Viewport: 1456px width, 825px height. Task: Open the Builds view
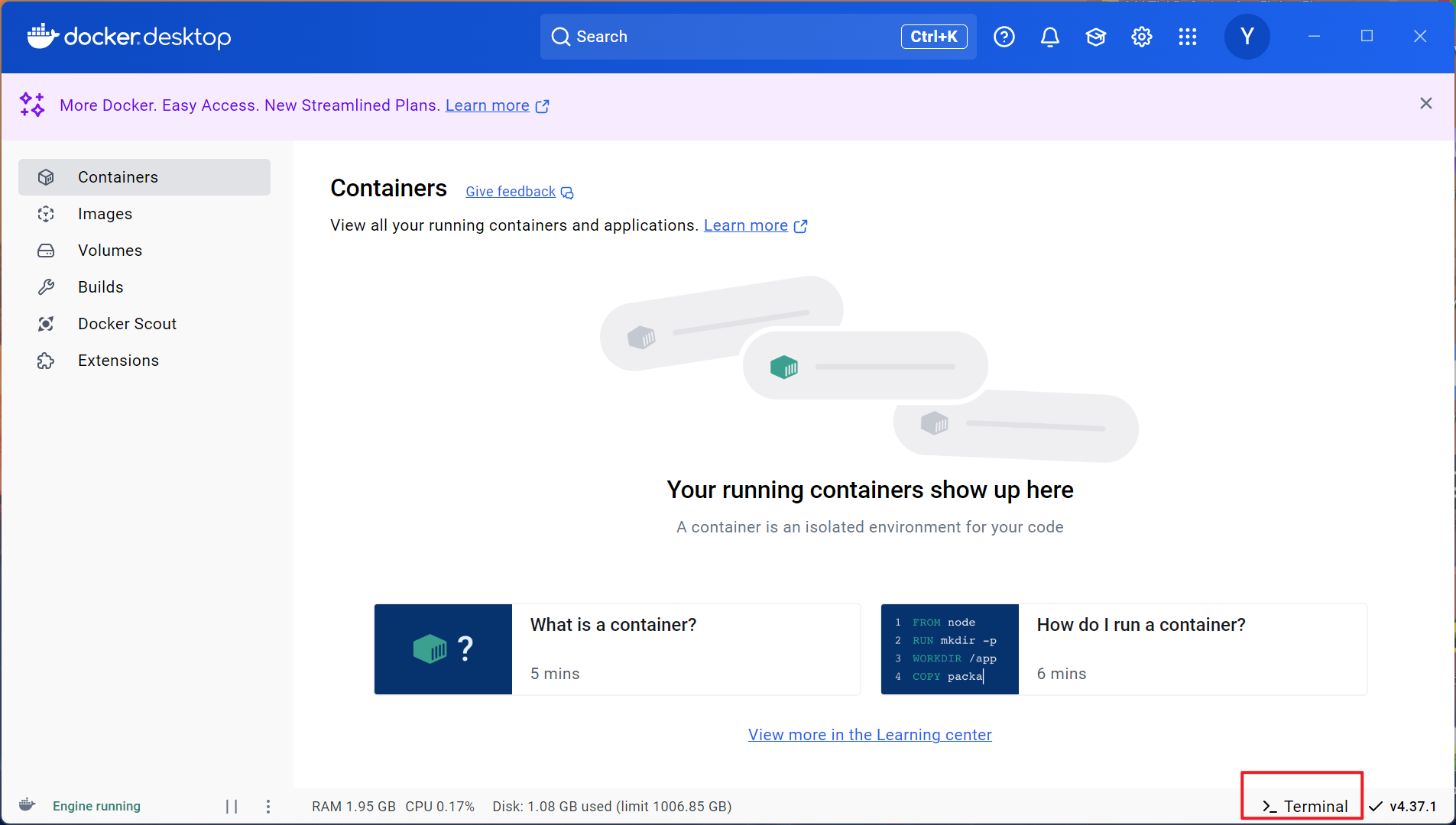pos(144,287)
